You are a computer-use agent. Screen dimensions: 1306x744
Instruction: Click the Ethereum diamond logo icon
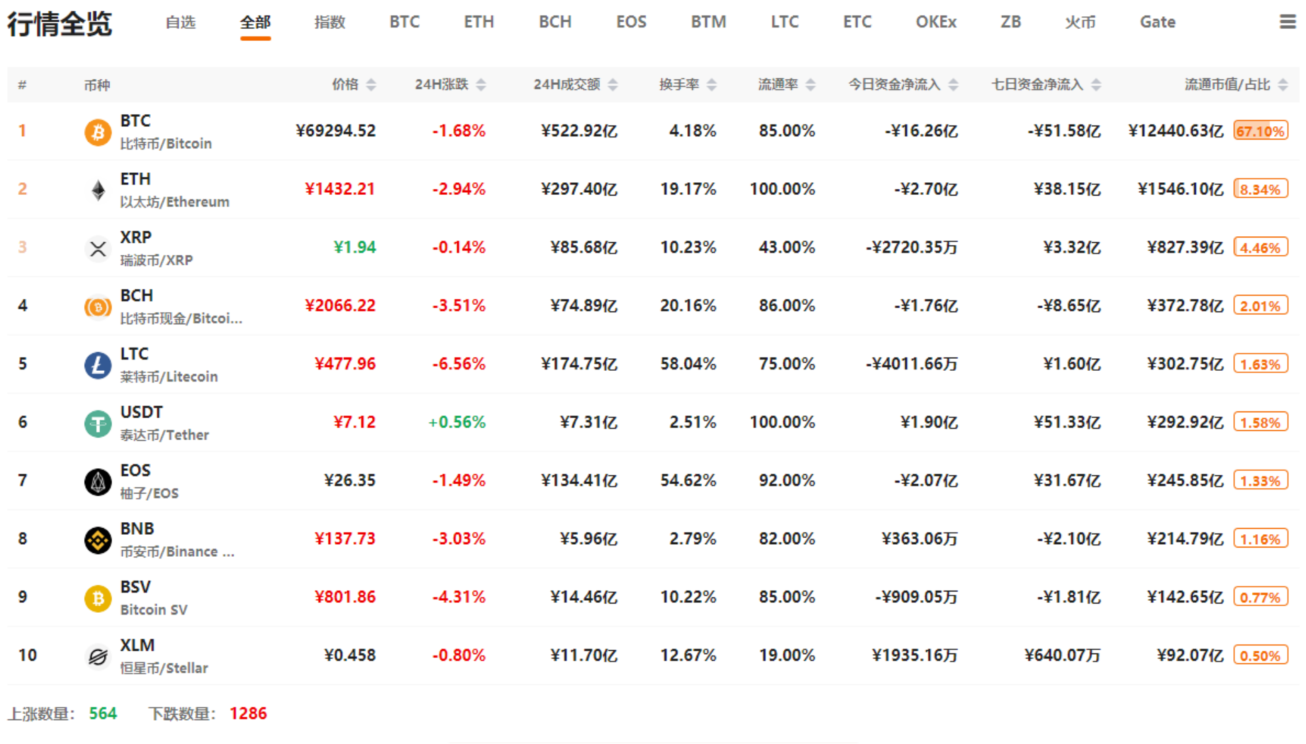tap(98, 190)
